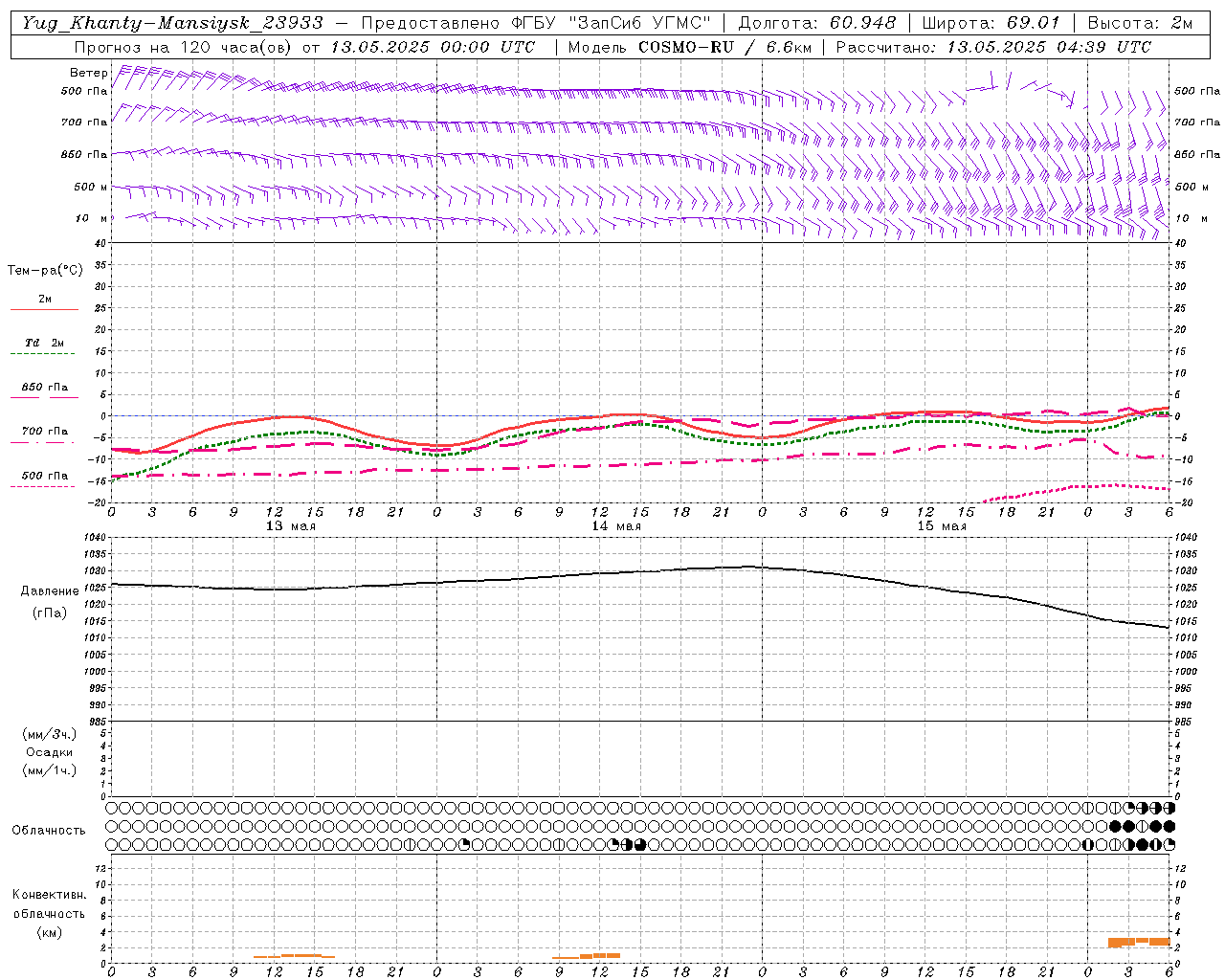Screen dimensions: 1225x980
Task: Click the 'Высота: 2м' field
Action: coord(1140,23)
